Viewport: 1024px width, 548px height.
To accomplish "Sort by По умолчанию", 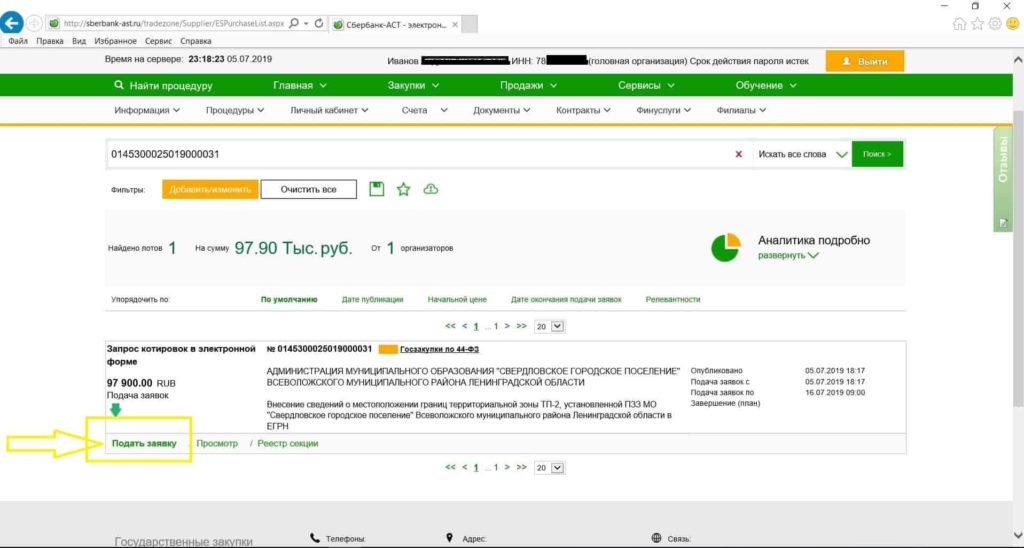I will click(x=289, y=300).
